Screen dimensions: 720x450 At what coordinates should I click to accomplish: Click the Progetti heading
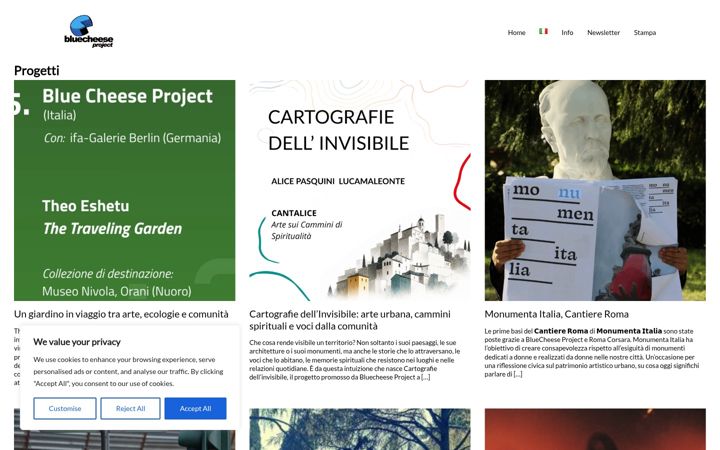[x=37, y=70]
